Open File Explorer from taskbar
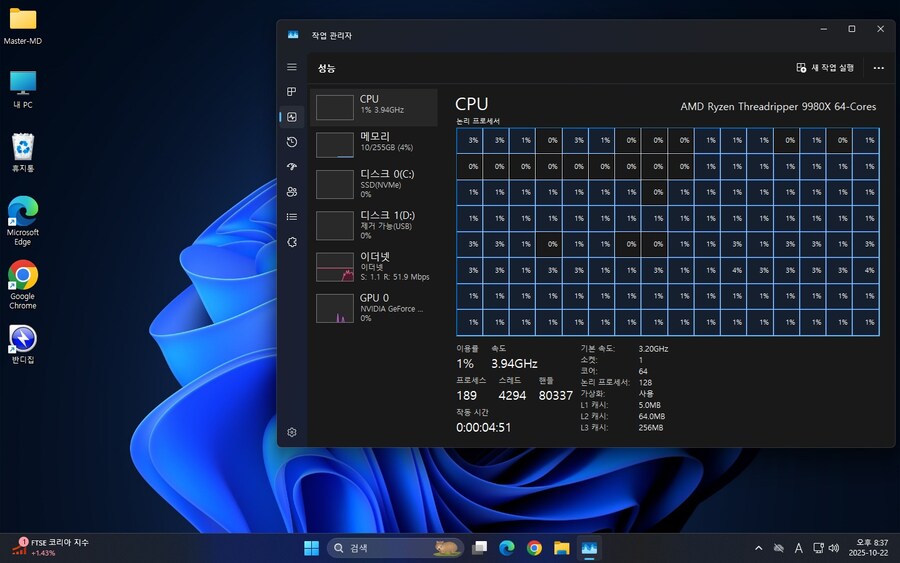The height and width of the screenshot is (563, 900). [562, 548]
